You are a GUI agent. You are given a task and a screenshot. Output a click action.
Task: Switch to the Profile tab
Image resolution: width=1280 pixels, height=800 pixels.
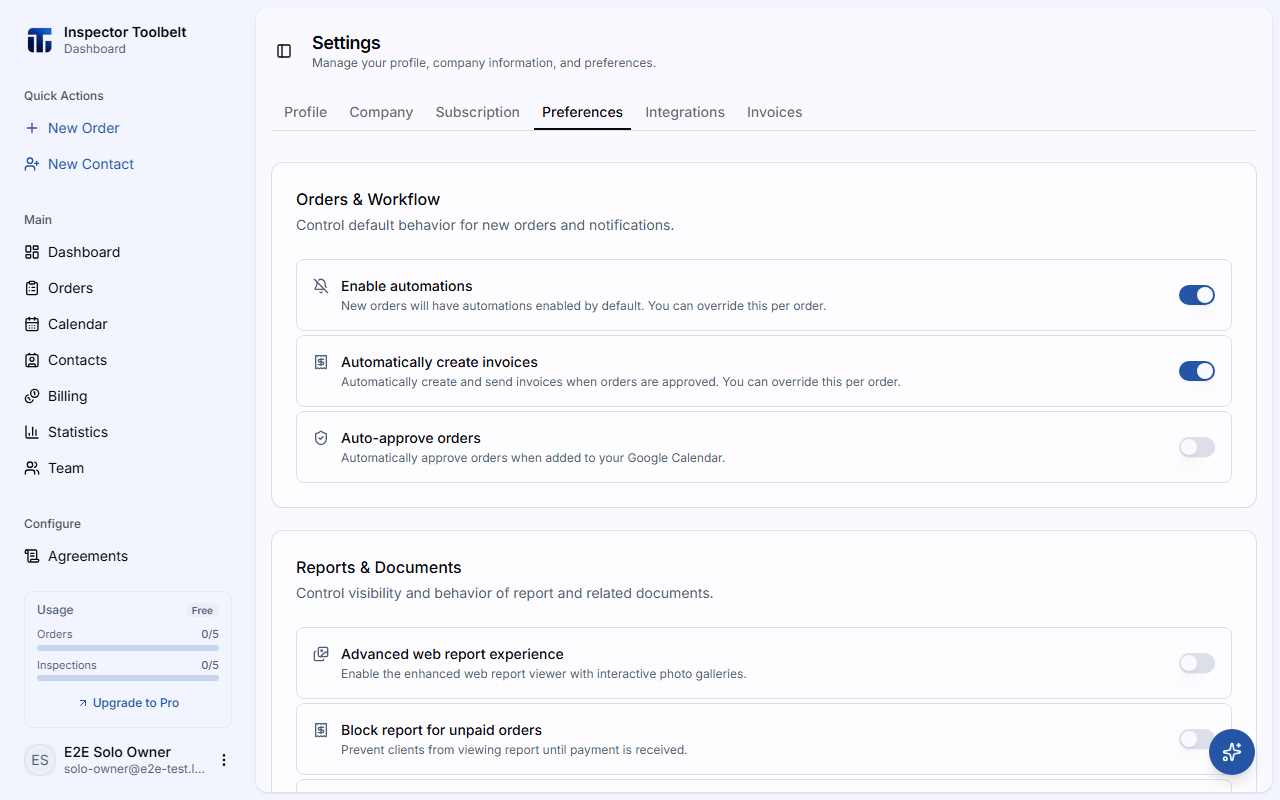306,112
